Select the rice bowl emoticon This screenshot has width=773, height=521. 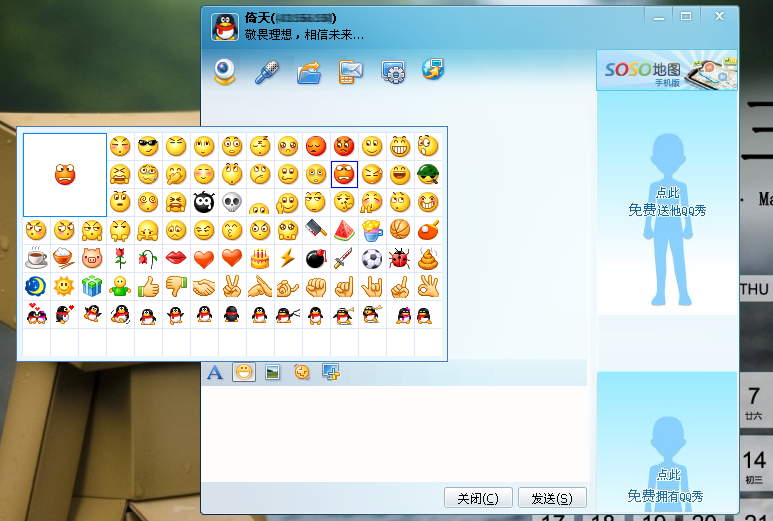point(64,258)
